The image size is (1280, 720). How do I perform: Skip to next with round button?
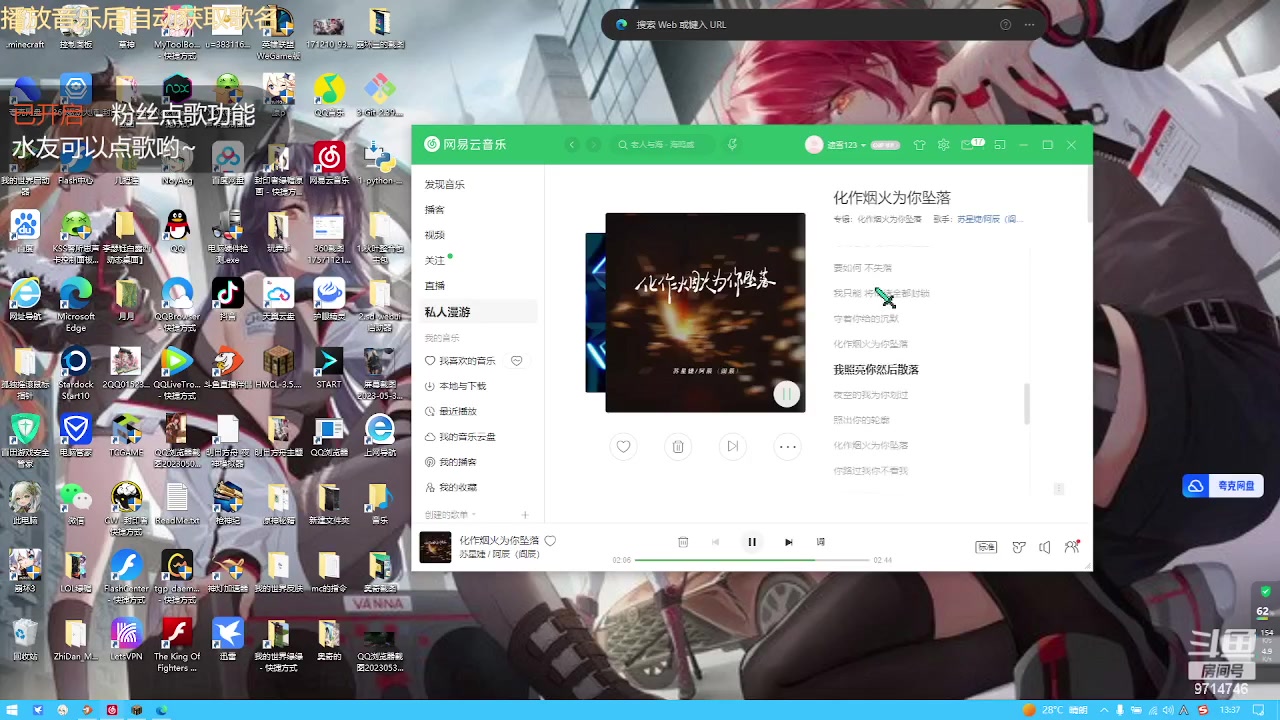click(733, 446)
